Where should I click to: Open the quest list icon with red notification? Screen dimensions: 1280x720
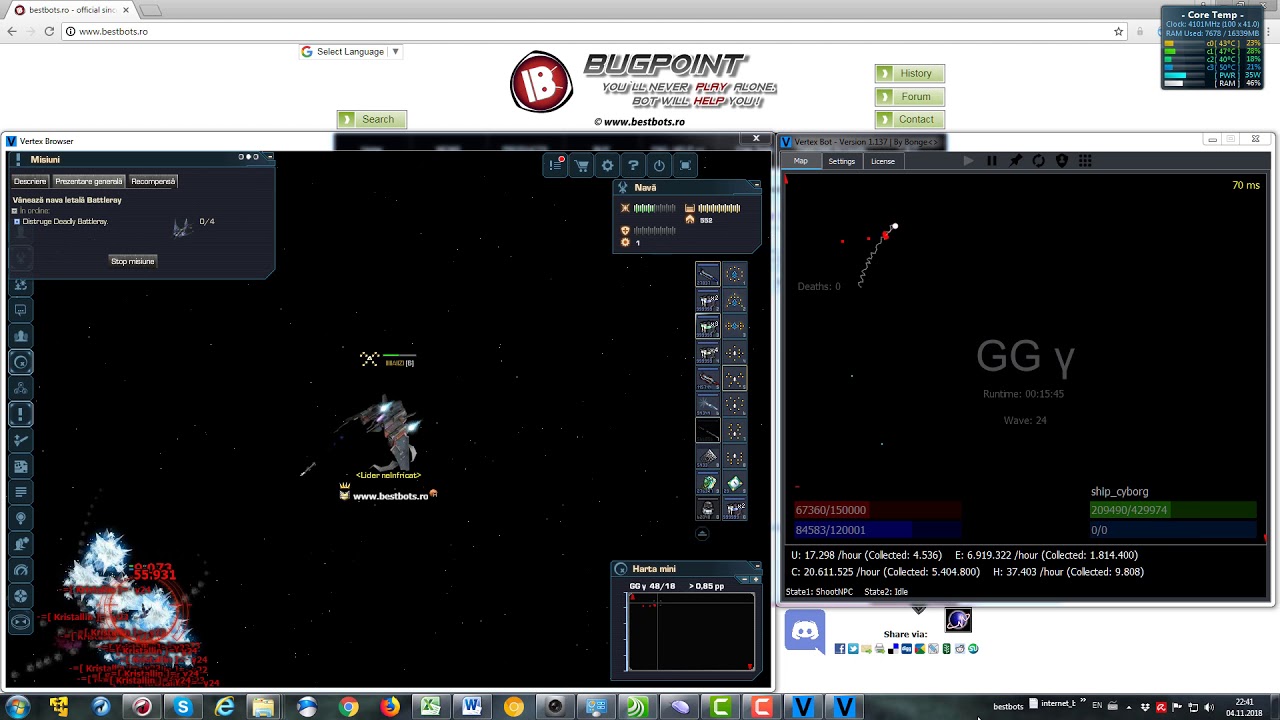pos(556,165)
